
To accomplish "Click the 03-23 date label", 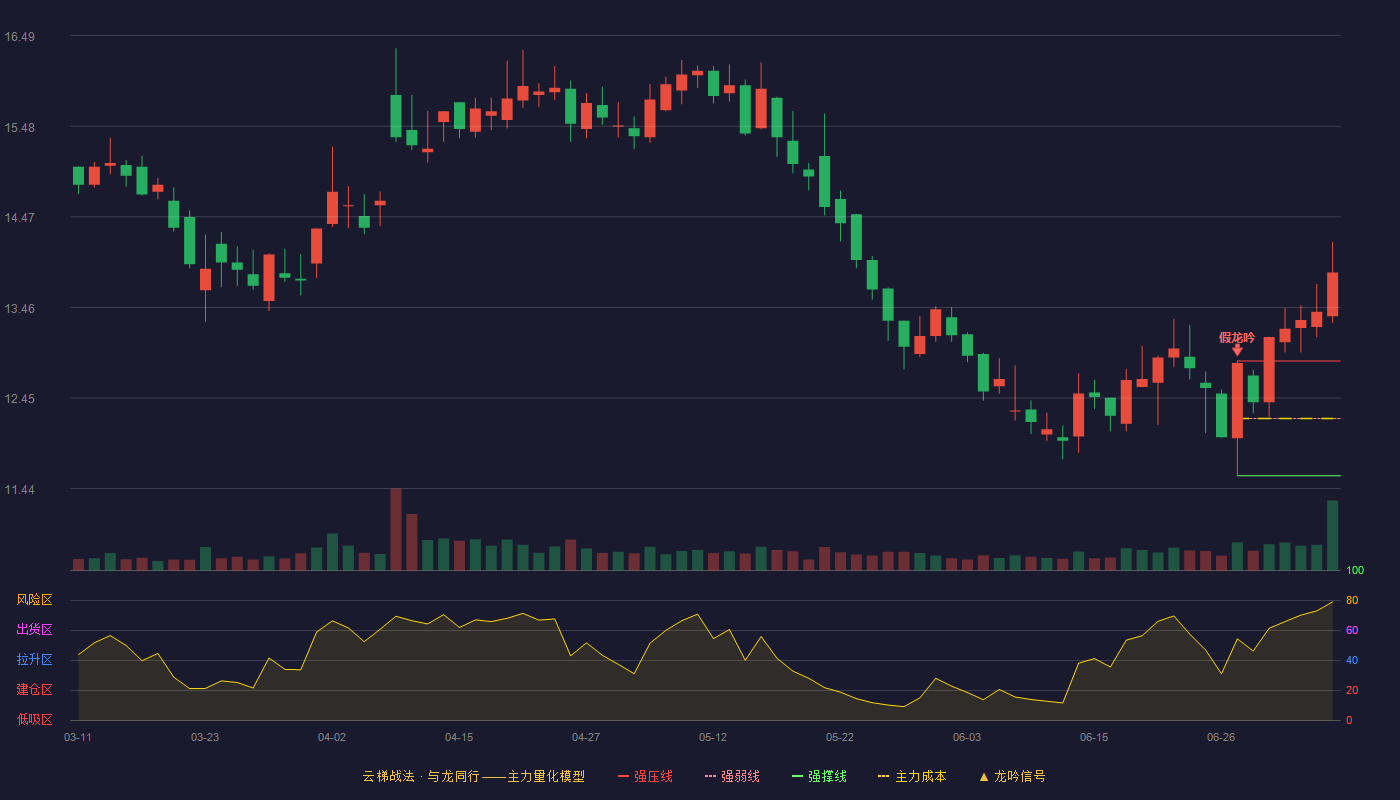I will coord(205,737).
